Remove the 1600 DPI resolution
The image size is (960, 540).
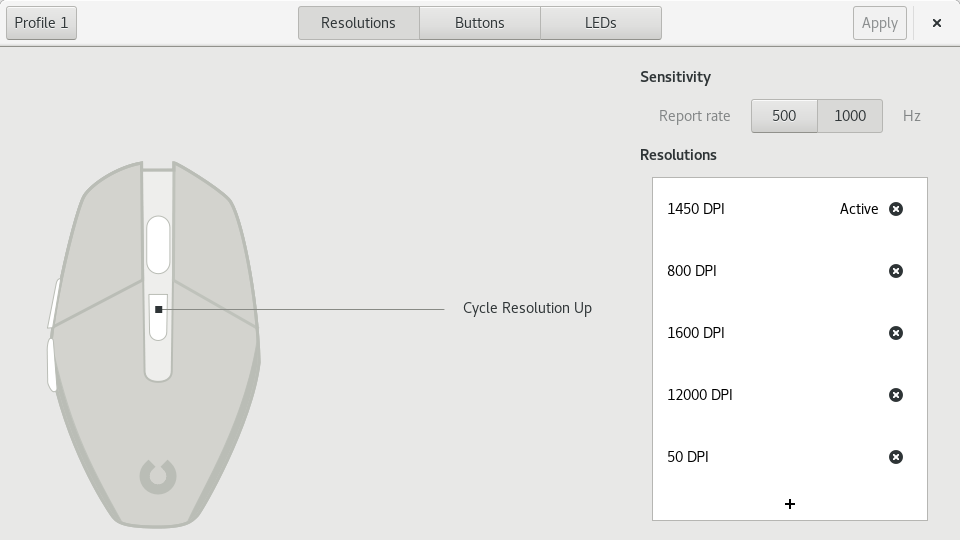[x=896, y=333]
